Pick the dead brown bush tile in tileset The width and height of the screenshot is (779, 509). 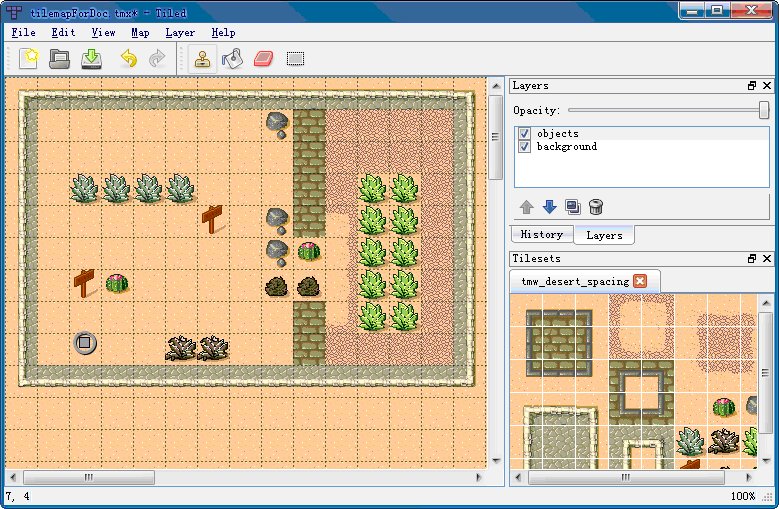click(724, 441)
